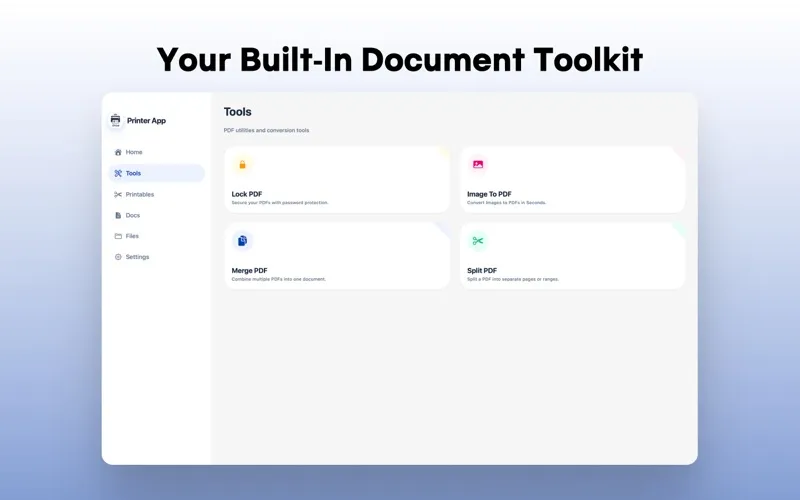Click the Home house icon in sidebar

tap(118, 152)
